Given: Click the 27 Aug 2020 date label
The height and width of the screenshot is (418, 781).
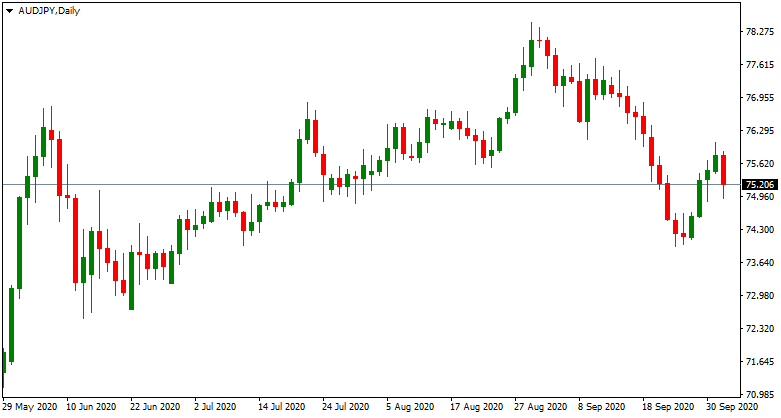Looking at the screenshot, I should coord(541,407).
